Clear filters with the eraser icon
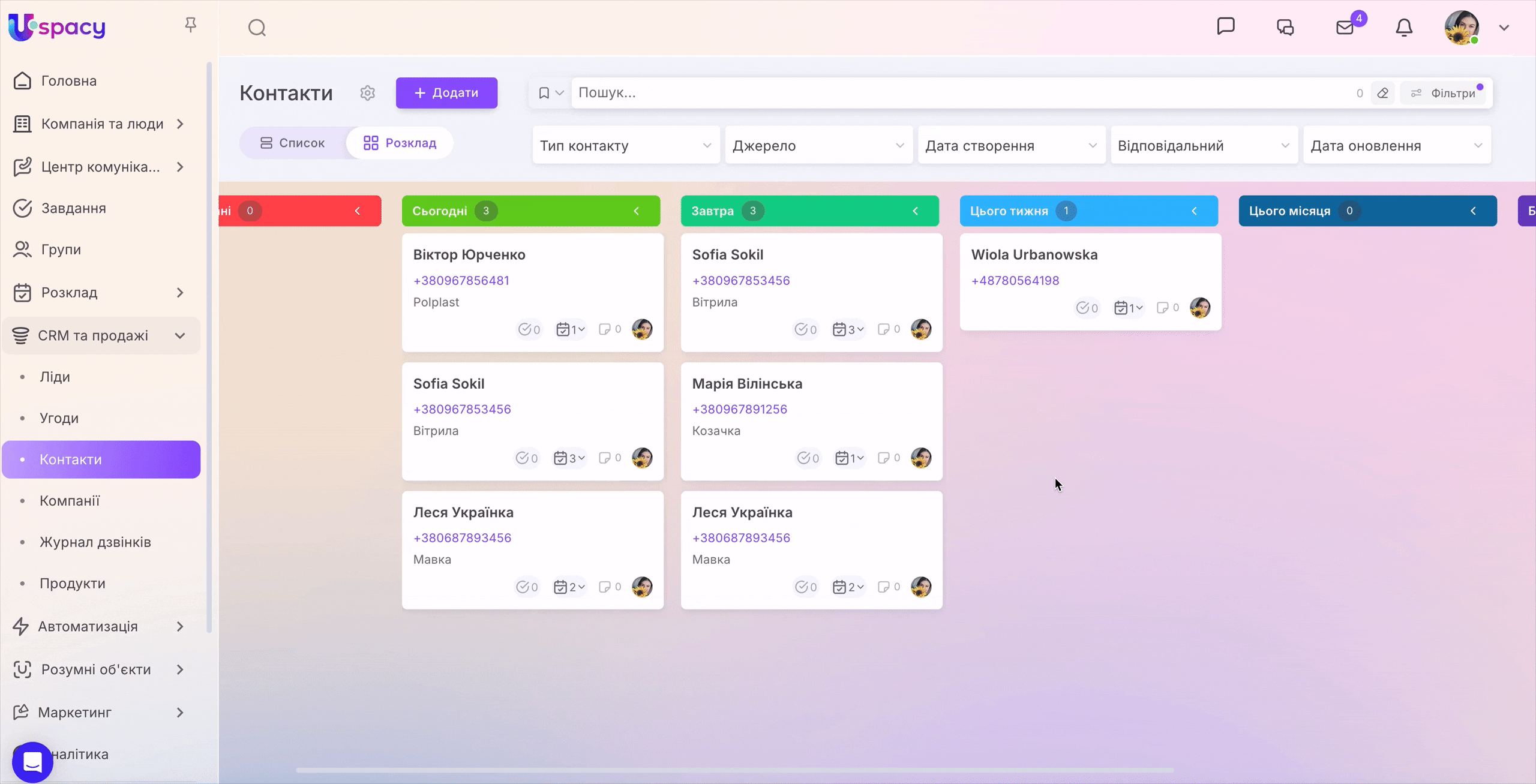Viewport: 1536px width, 784px height. click(1383, 93)
